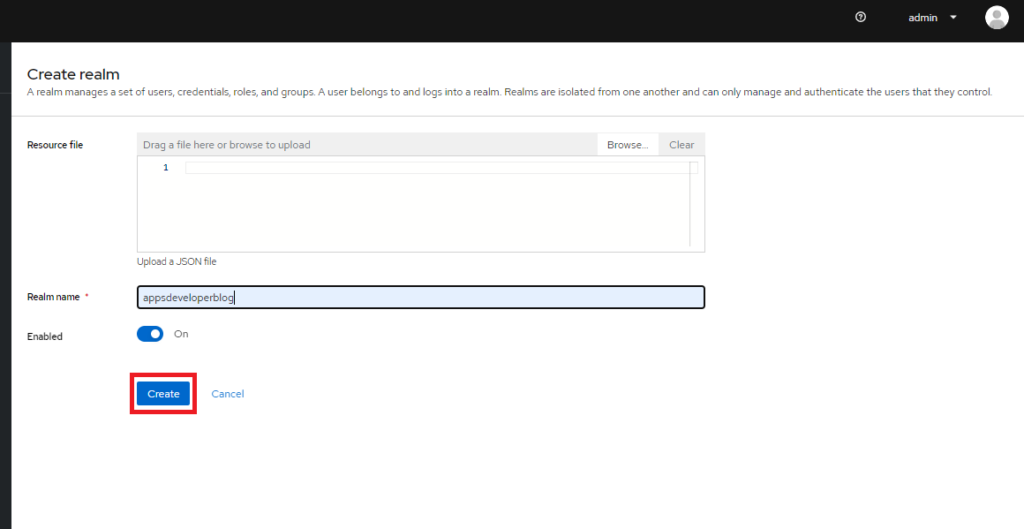The image size is (1024, 529).
Task: Click the JSON editor vertical scrollbar
Action: [692, 205]
